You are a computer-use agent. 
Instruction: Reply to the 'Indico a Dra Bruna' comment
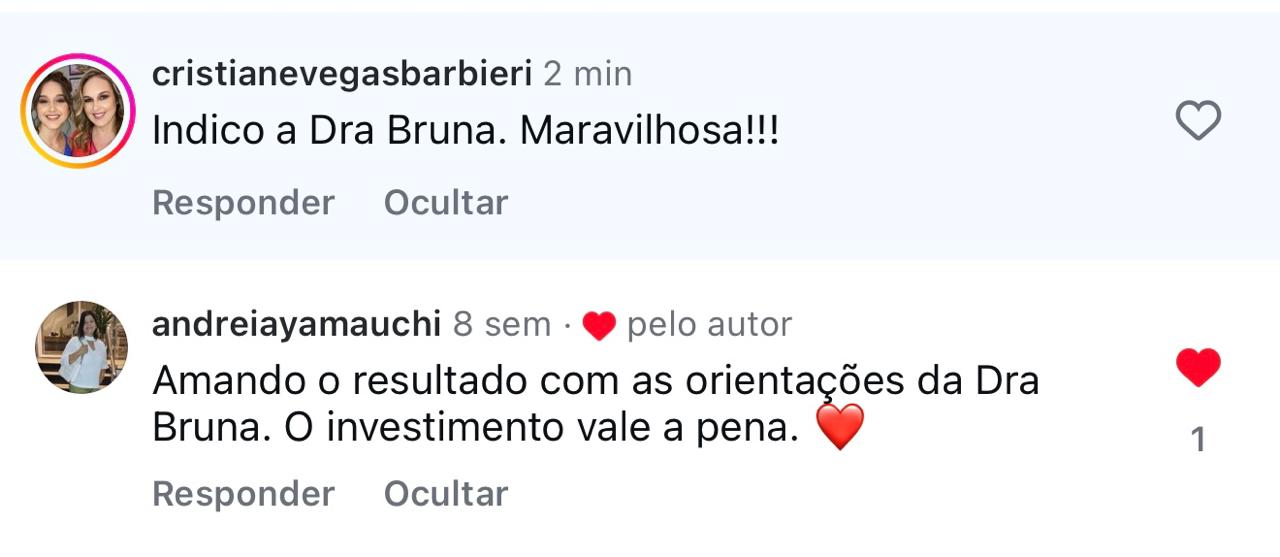[x=243, y=203]
